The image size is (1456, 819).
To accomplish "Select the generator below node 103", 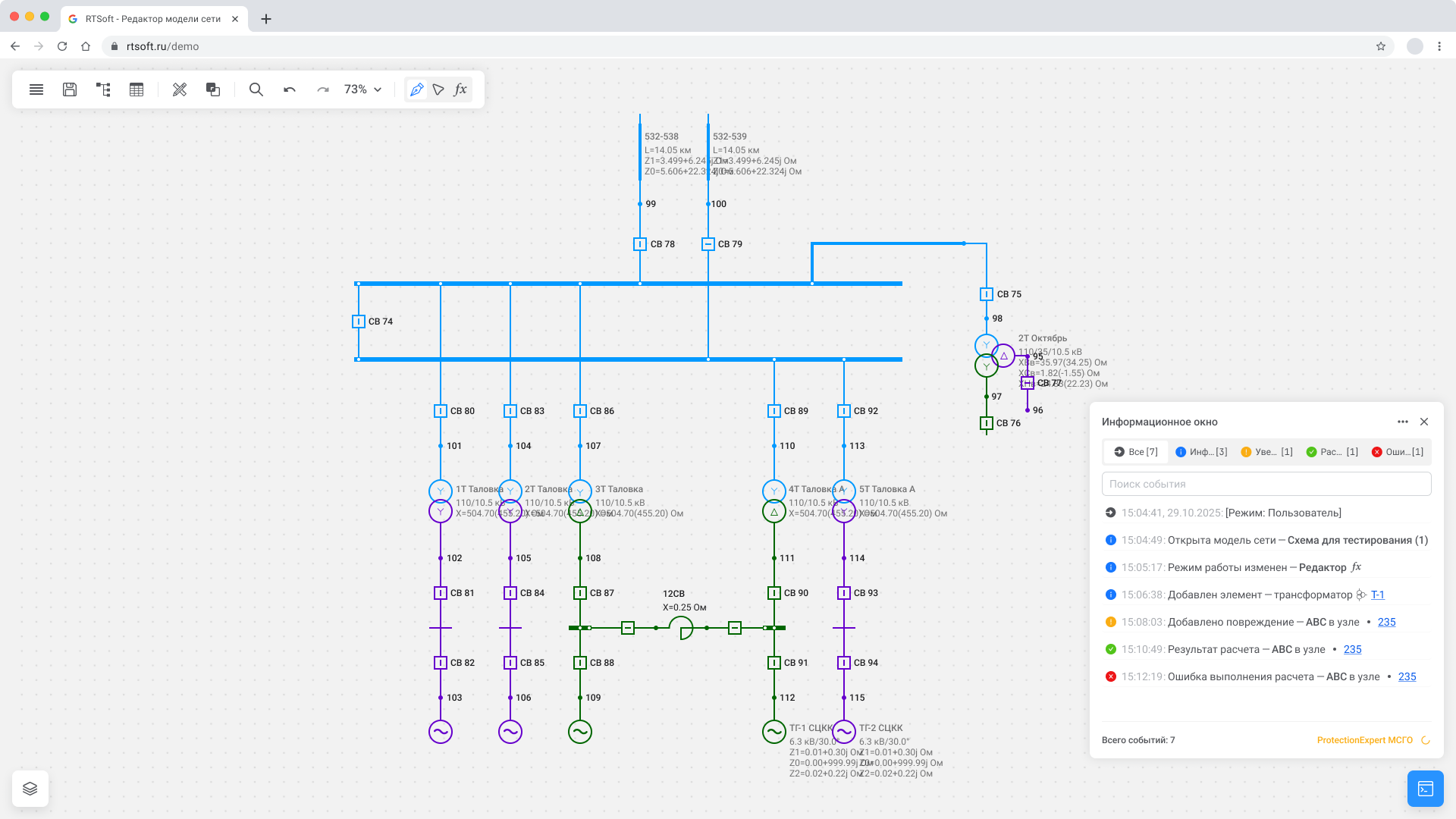I will 441,732.
